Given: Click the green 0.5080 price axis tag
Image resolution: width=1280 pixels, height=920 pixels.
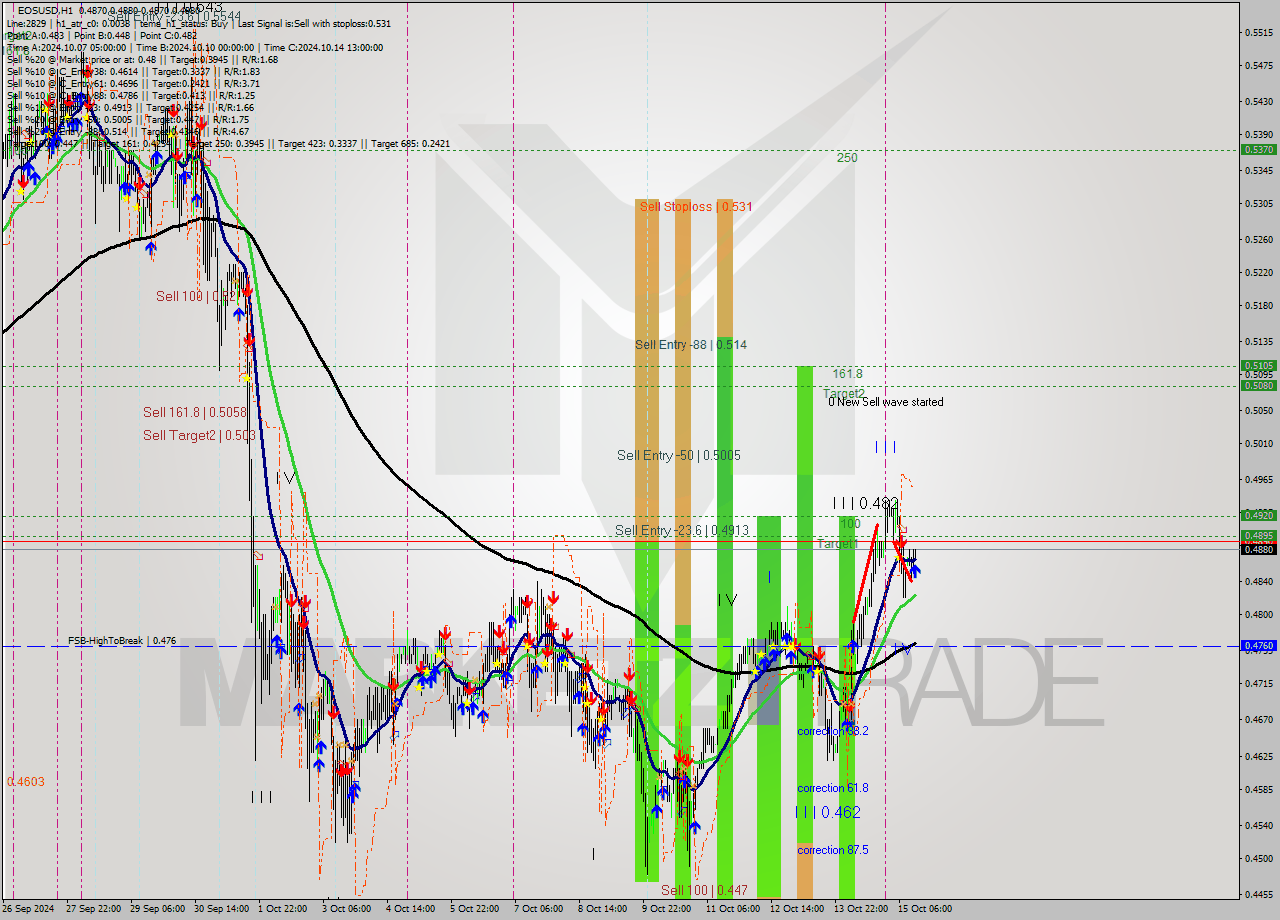Looking at the screenshot, I should click(1258, 385).
